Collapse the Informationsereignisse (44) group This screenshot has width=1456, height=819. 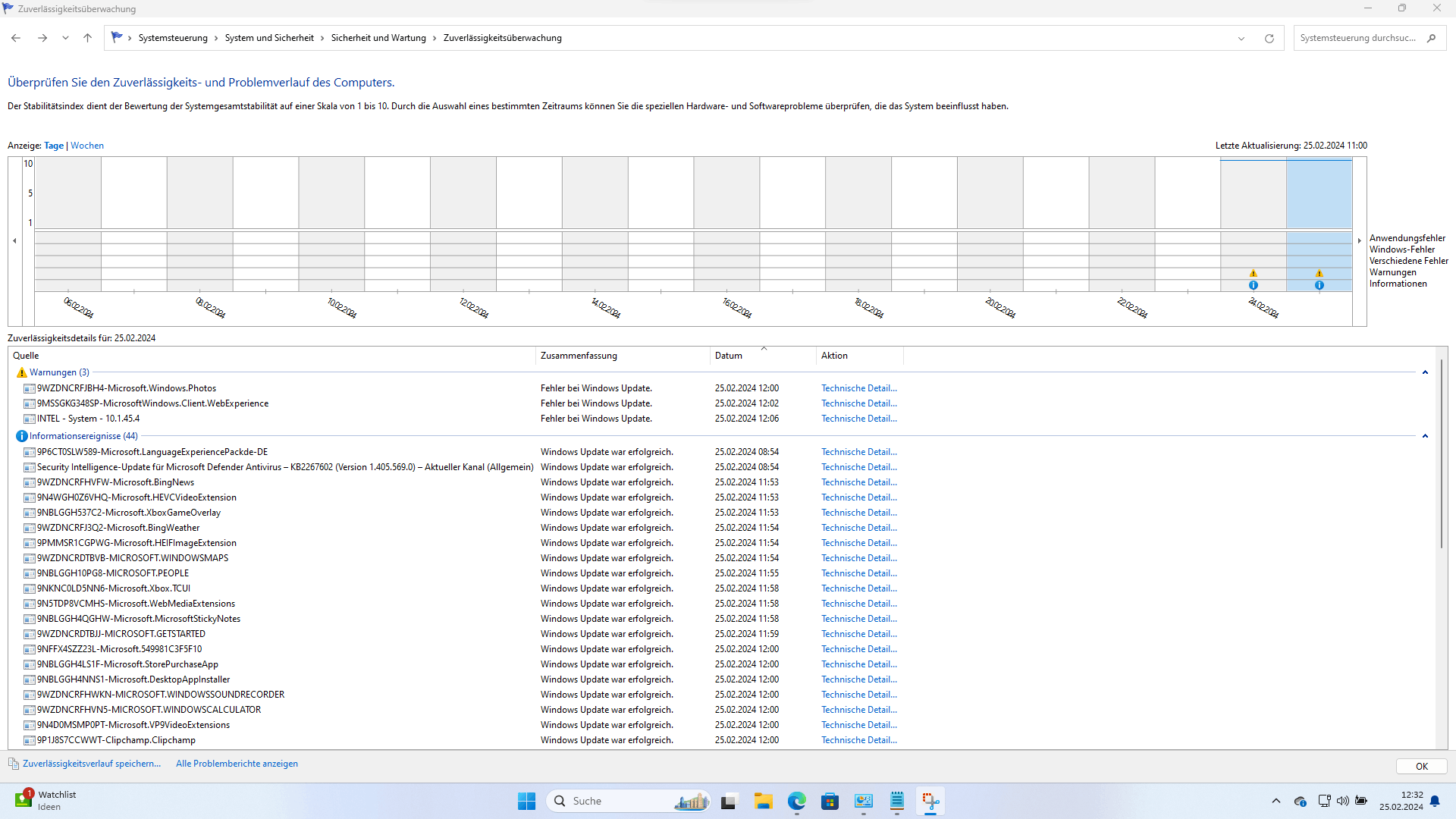pos(1425,436)
